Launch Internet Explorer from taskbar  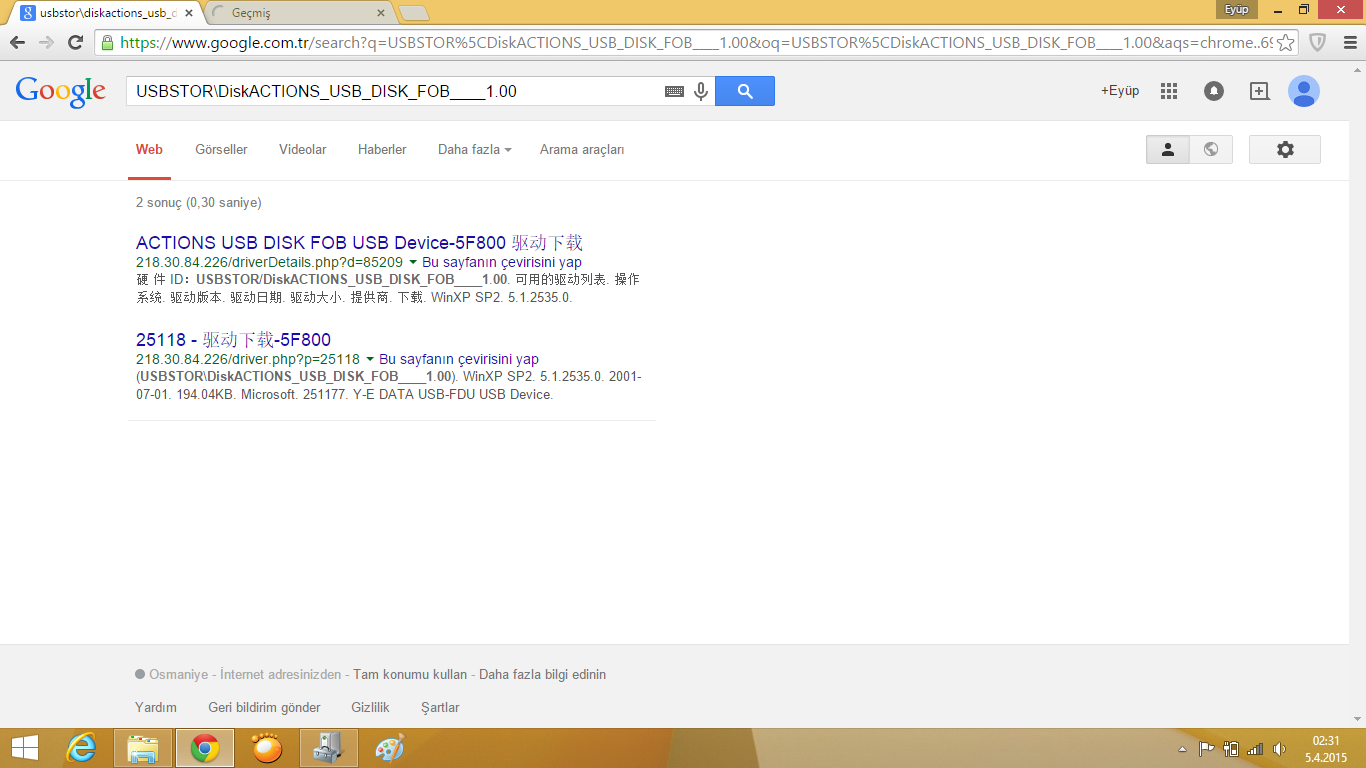82,748
